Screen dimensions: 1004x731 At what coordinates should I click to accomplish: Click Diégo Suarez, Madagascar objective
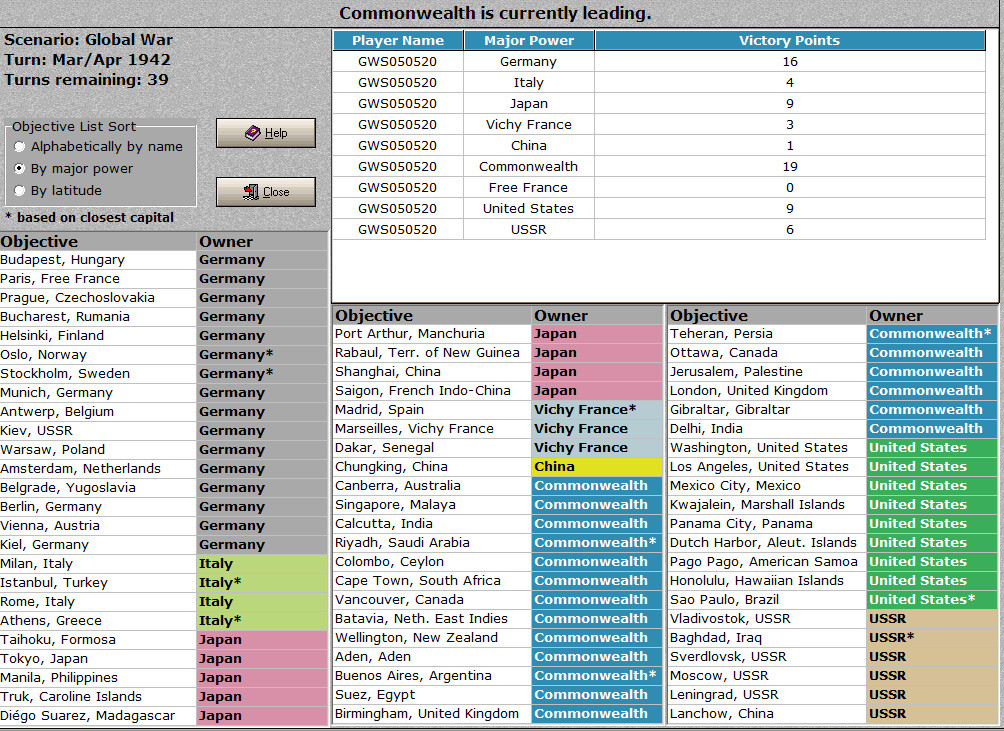coord(97,716)
